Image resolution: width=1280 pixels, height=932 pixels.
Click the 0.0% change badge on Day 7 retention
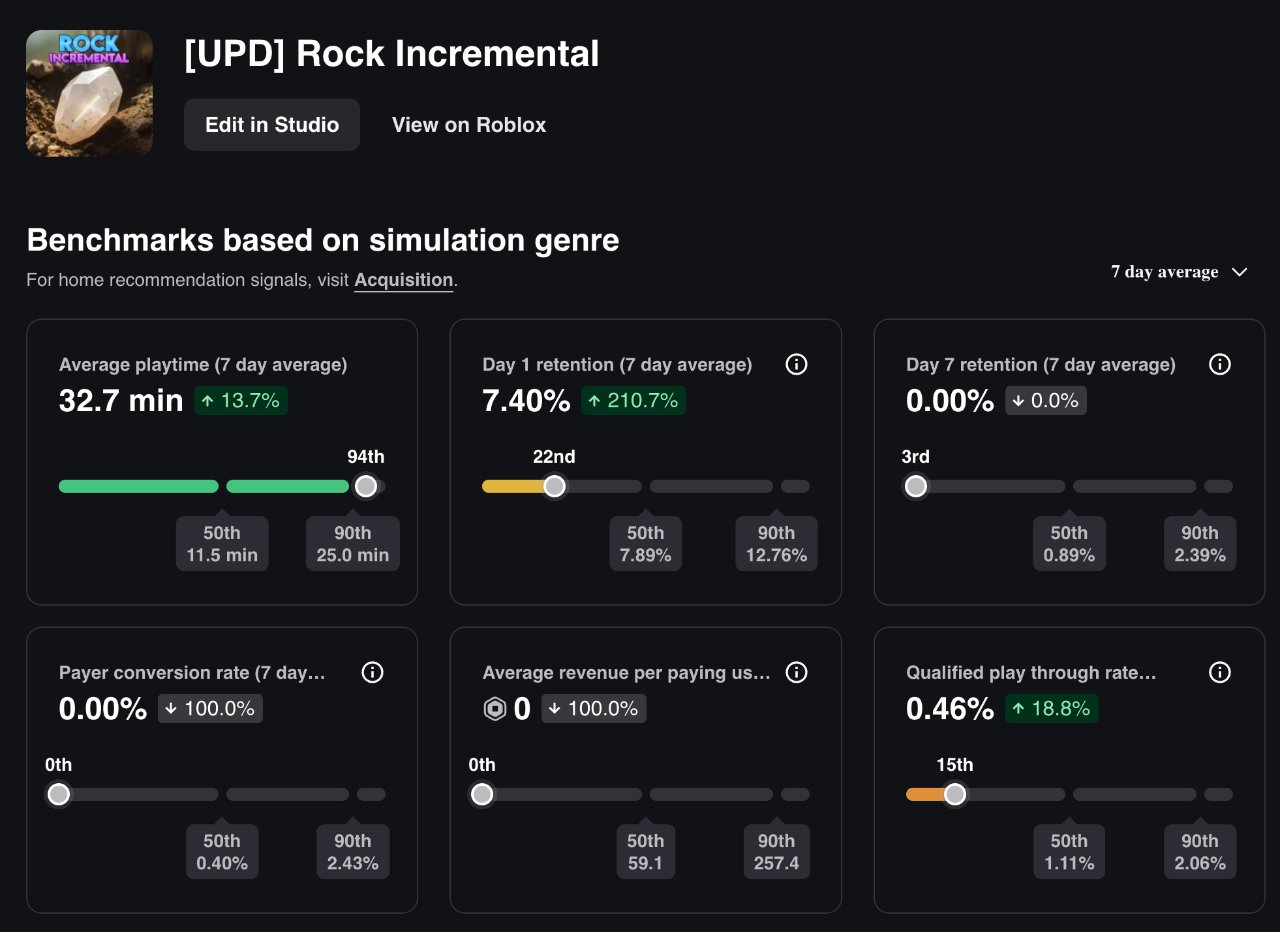[x=1046, y=401]
